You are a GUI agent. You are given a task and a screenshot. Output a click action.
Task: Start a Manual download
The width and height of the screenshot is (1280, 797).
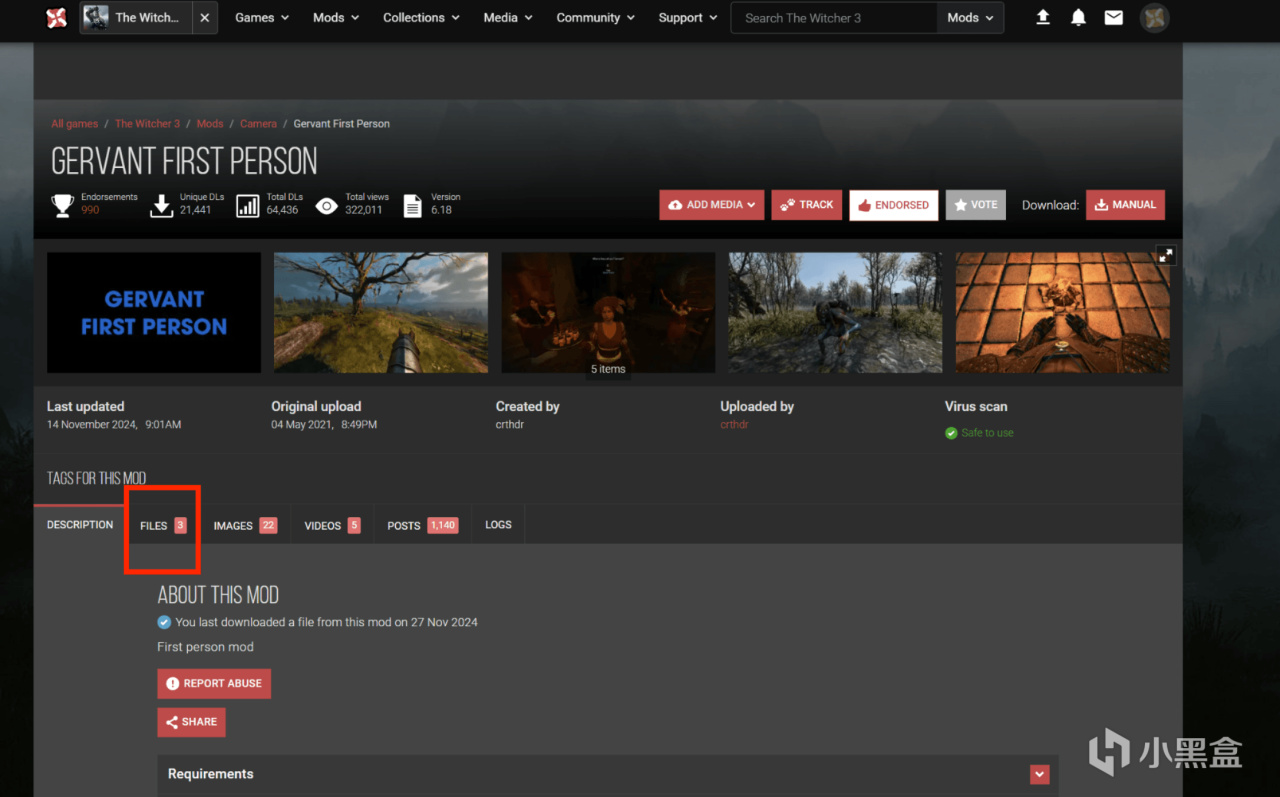coord(1125,205)
